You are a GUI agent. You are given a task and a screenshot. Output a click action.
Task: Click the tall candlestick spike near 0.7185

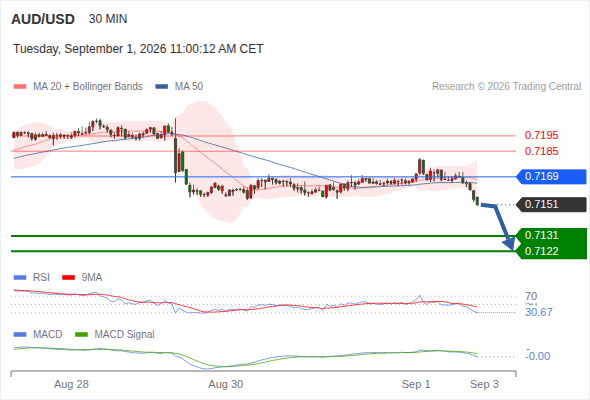(x=175, y=151)
